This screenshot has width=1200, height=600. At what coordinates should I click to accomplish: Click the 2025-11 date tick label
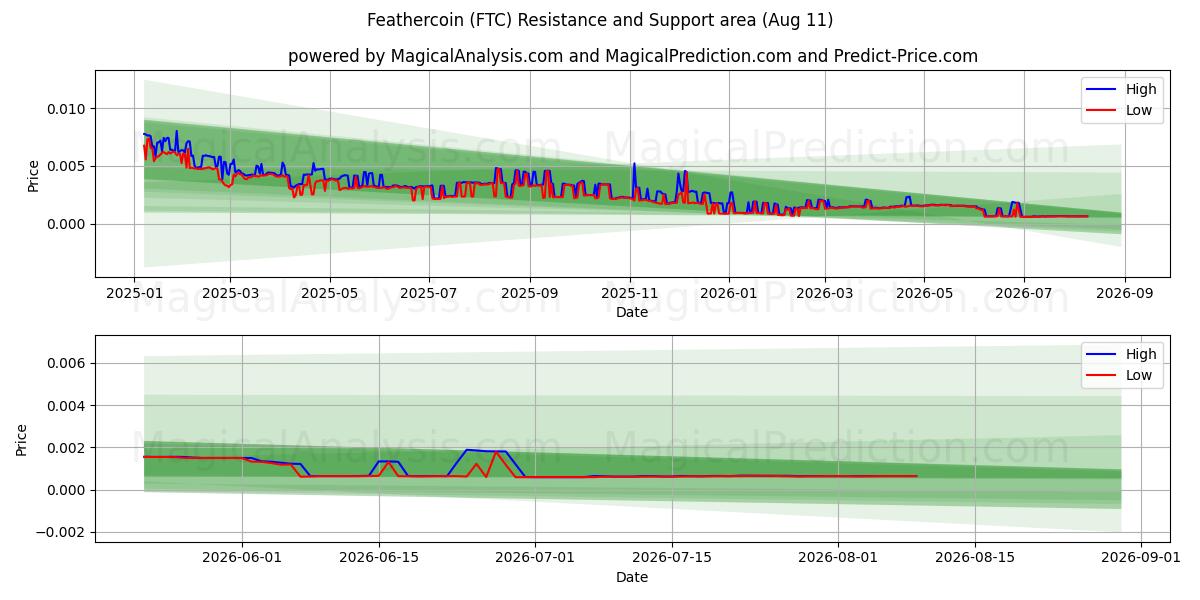coord(630,293)
